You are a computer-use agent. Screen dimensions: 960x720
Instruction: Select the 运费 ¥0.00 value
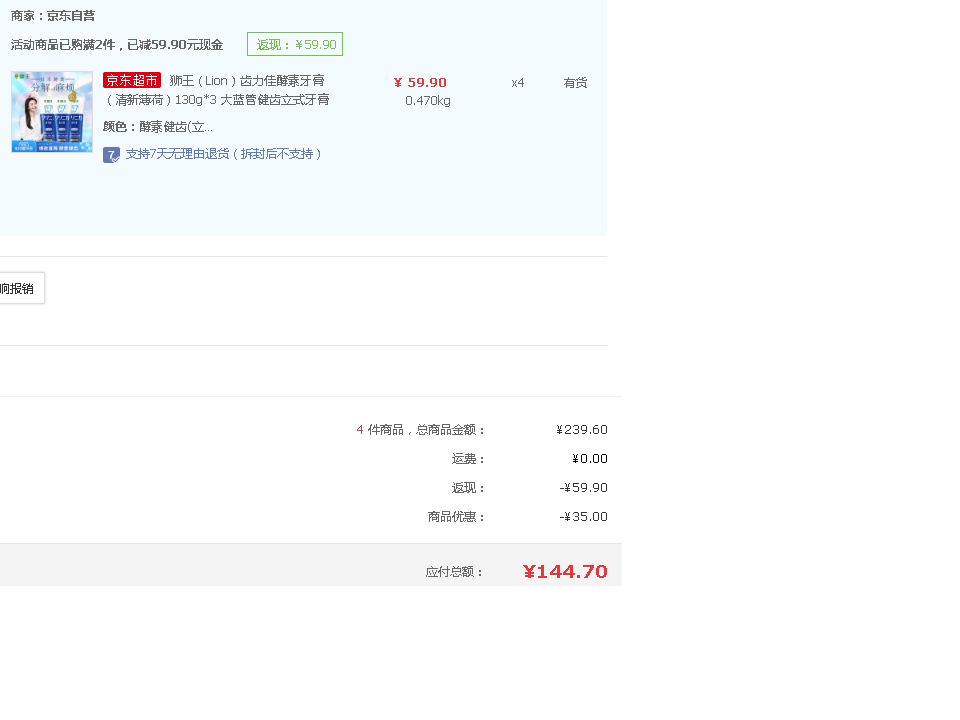click(590, 459)
